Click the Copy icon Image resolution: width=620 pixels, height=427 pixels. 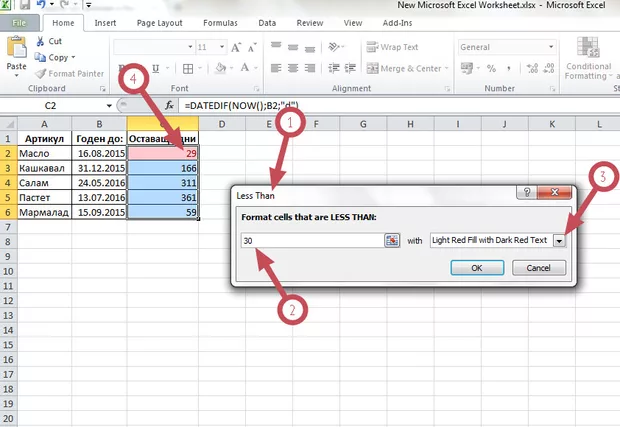tap(40, 57)
